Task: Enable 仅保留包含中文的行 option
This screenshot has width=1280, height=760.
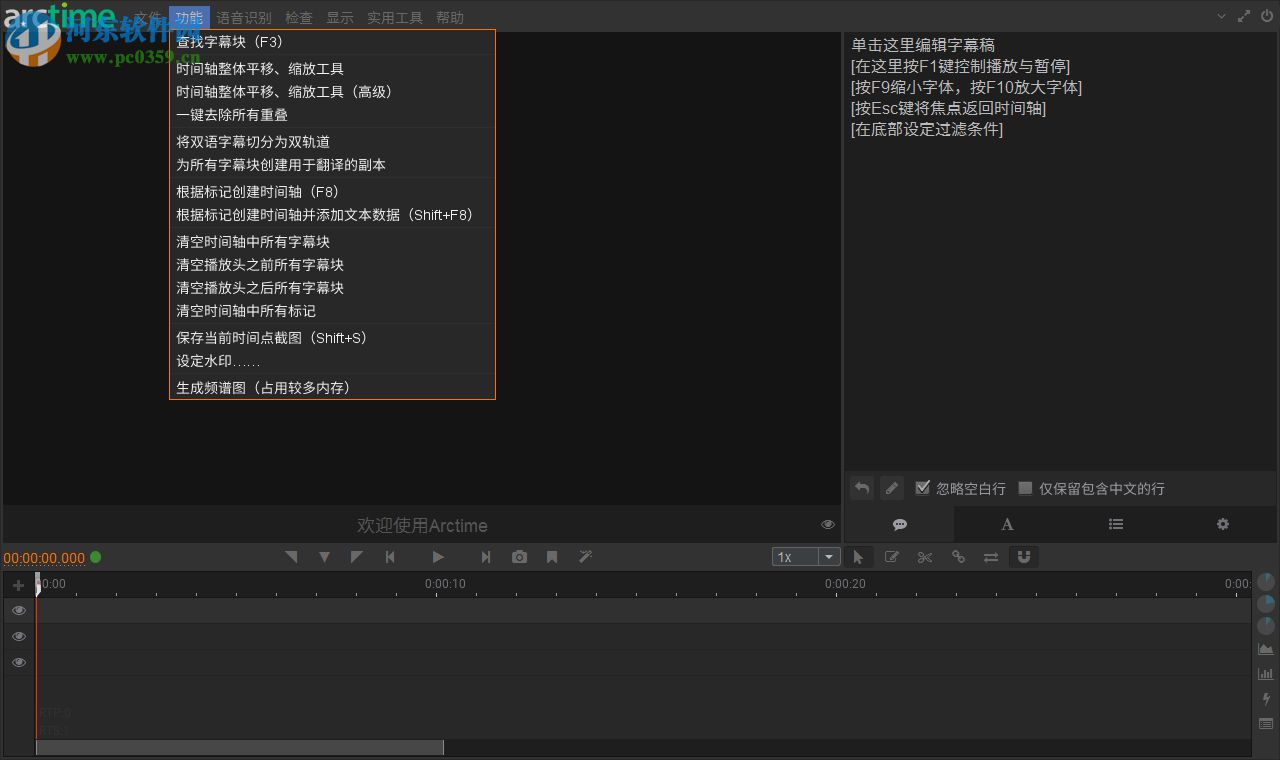Action: click(1025, 488)
